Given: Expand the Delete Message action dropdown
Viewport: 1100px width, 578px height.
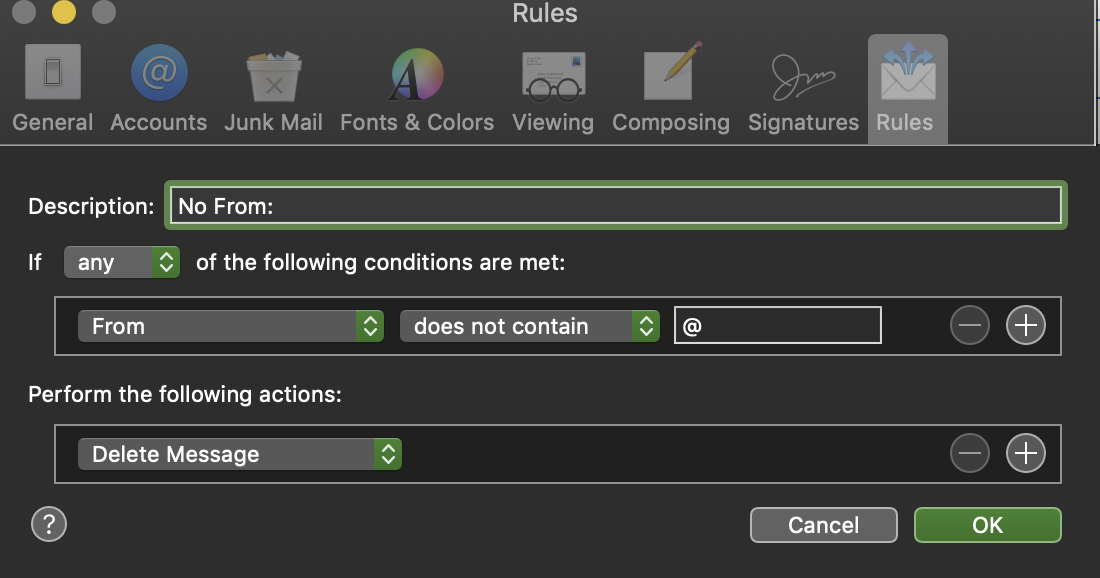Looking at the screenshot, I should coord(239,454).
